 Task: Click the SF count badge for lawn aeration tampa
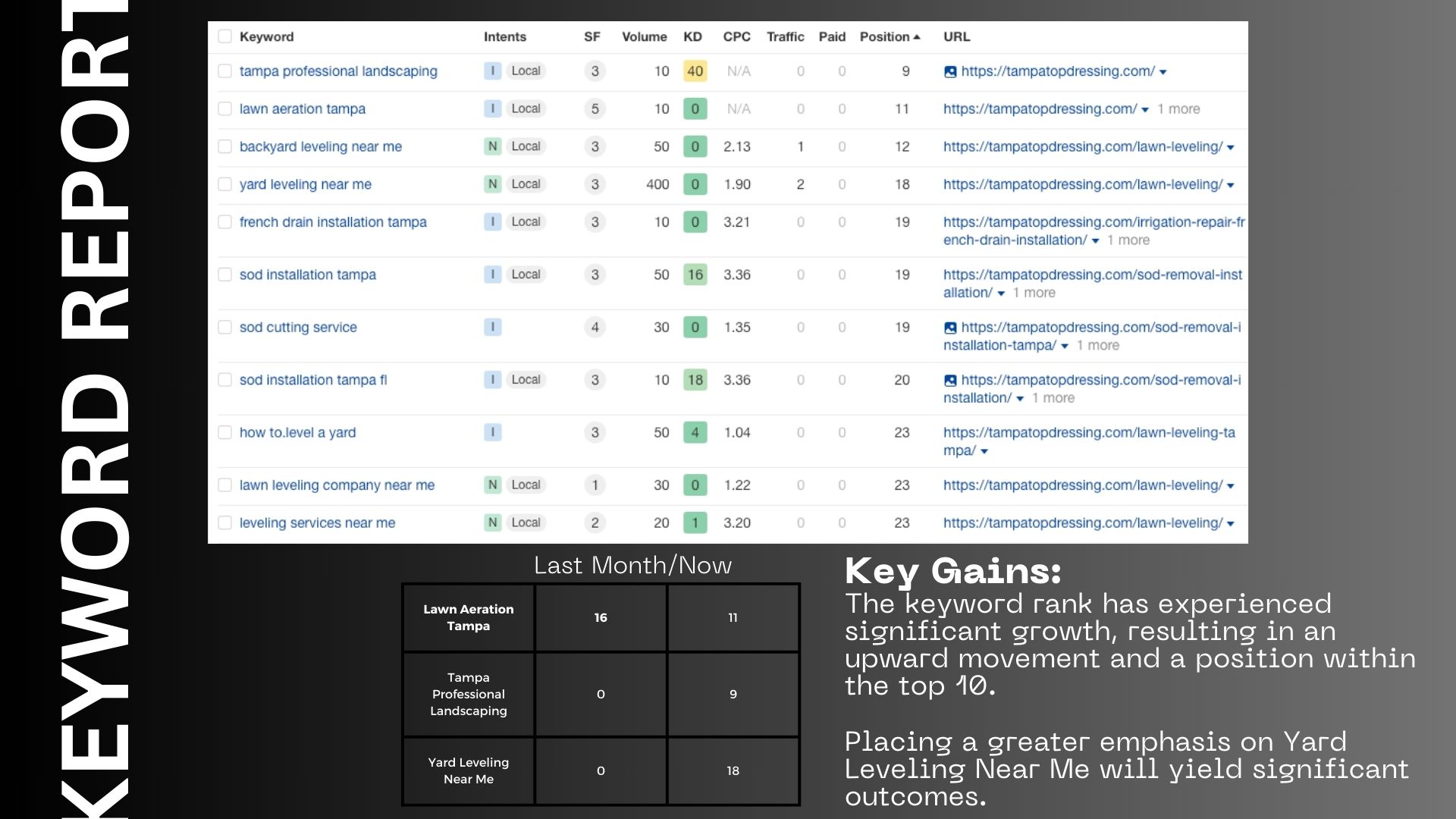coord(595,108)
